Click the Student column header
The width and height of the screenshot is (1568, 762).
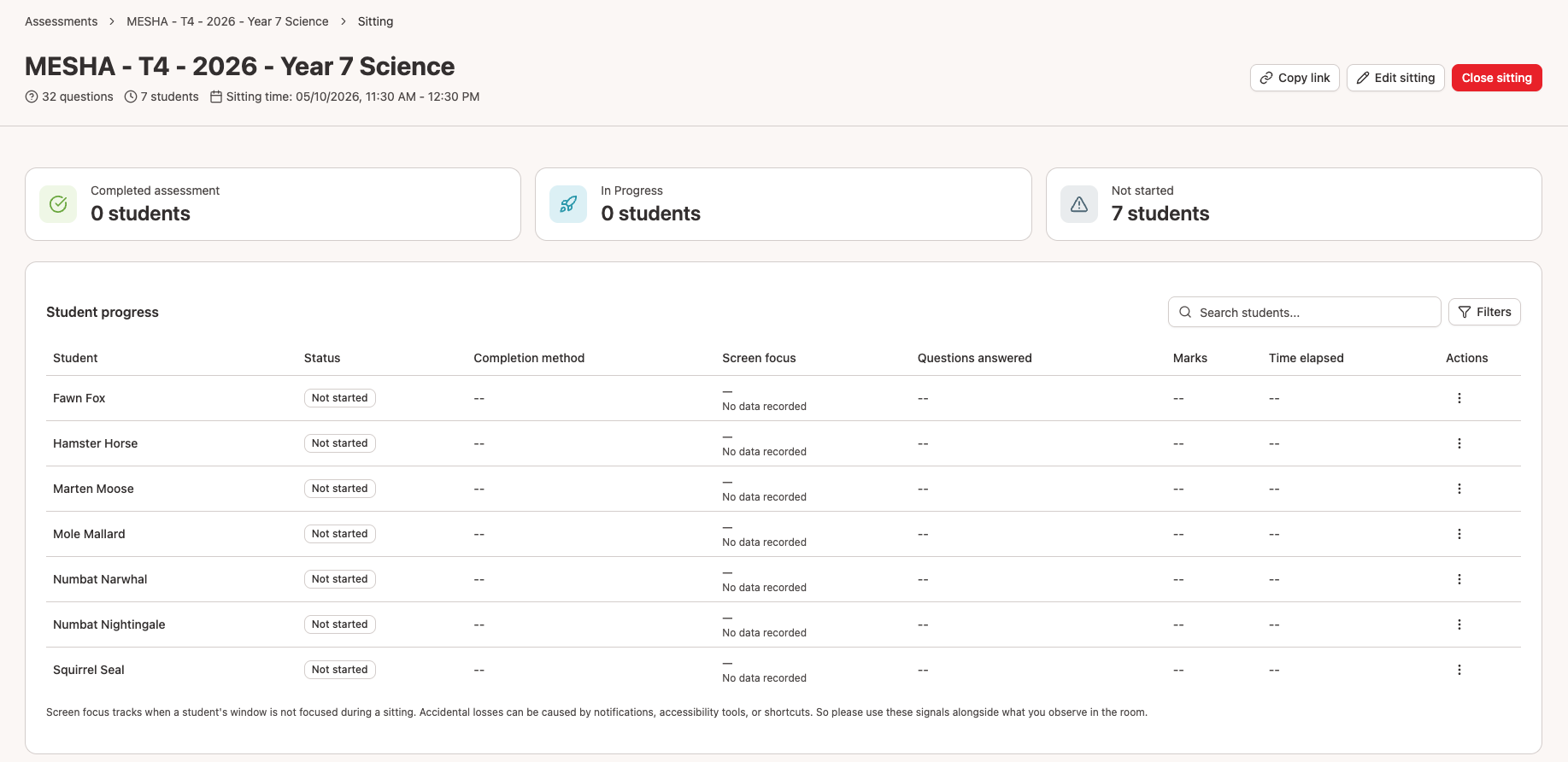tap(75, 358)
